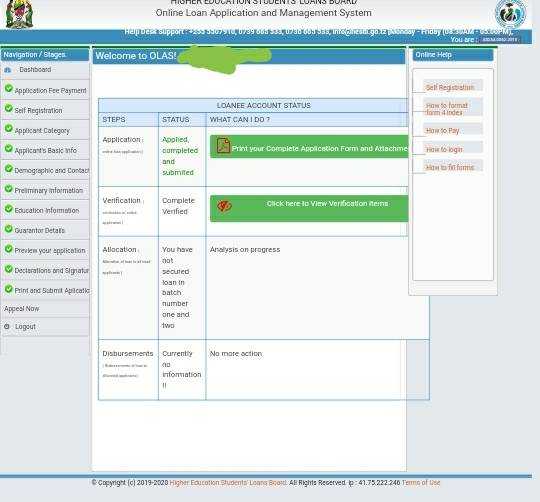Open Declarations and Signature stage

[x=52, y=271]
